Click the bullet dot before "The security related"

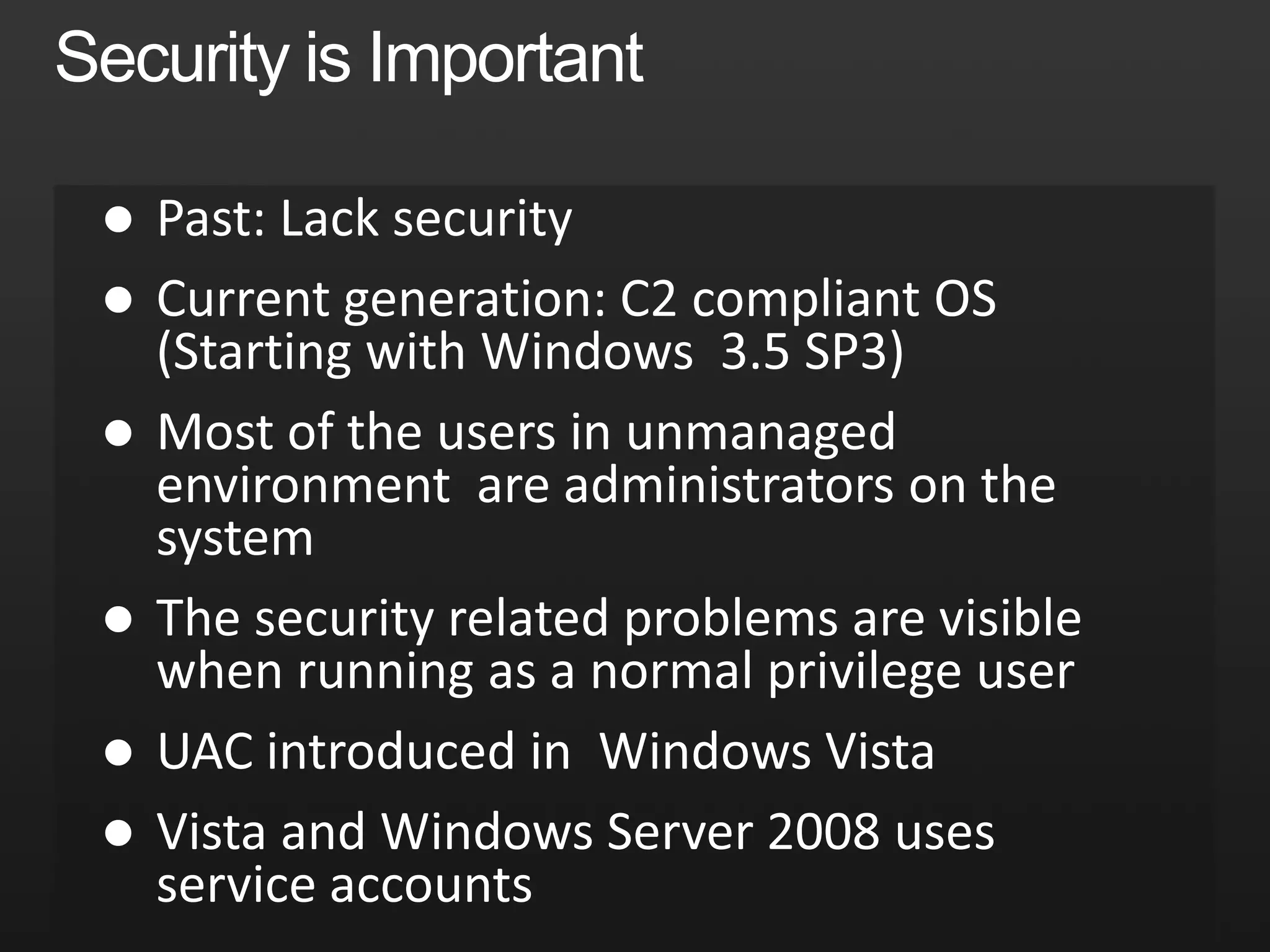point(118,620)
